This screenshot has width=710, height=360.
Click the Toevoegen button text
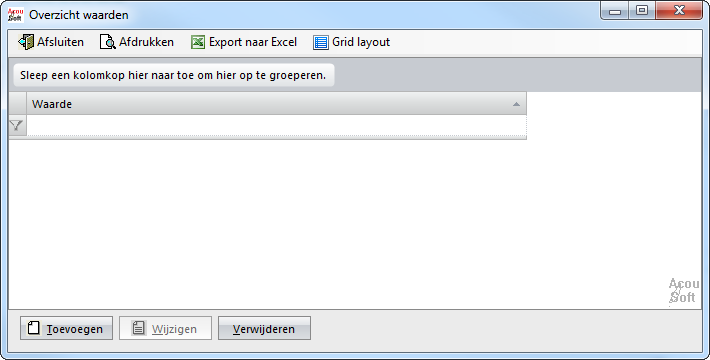(74, 329)
